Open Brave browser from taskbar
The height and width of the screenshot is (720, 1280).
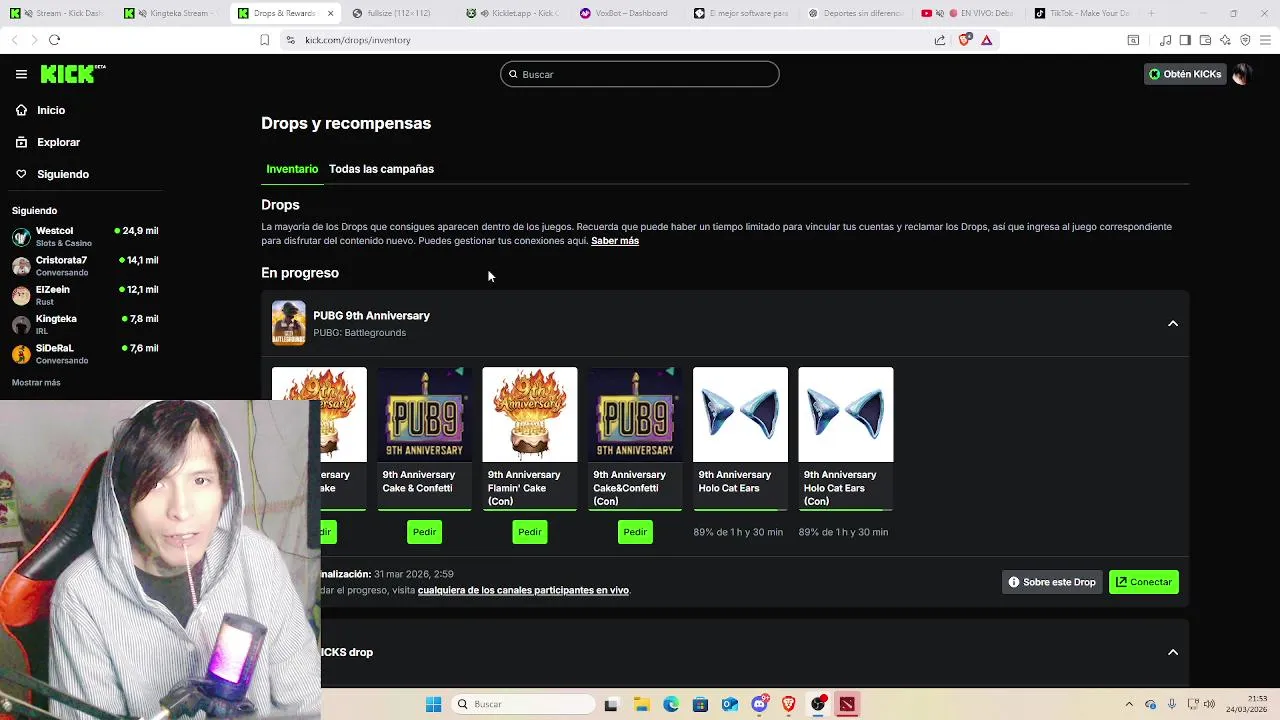click(x=788, y=704)
